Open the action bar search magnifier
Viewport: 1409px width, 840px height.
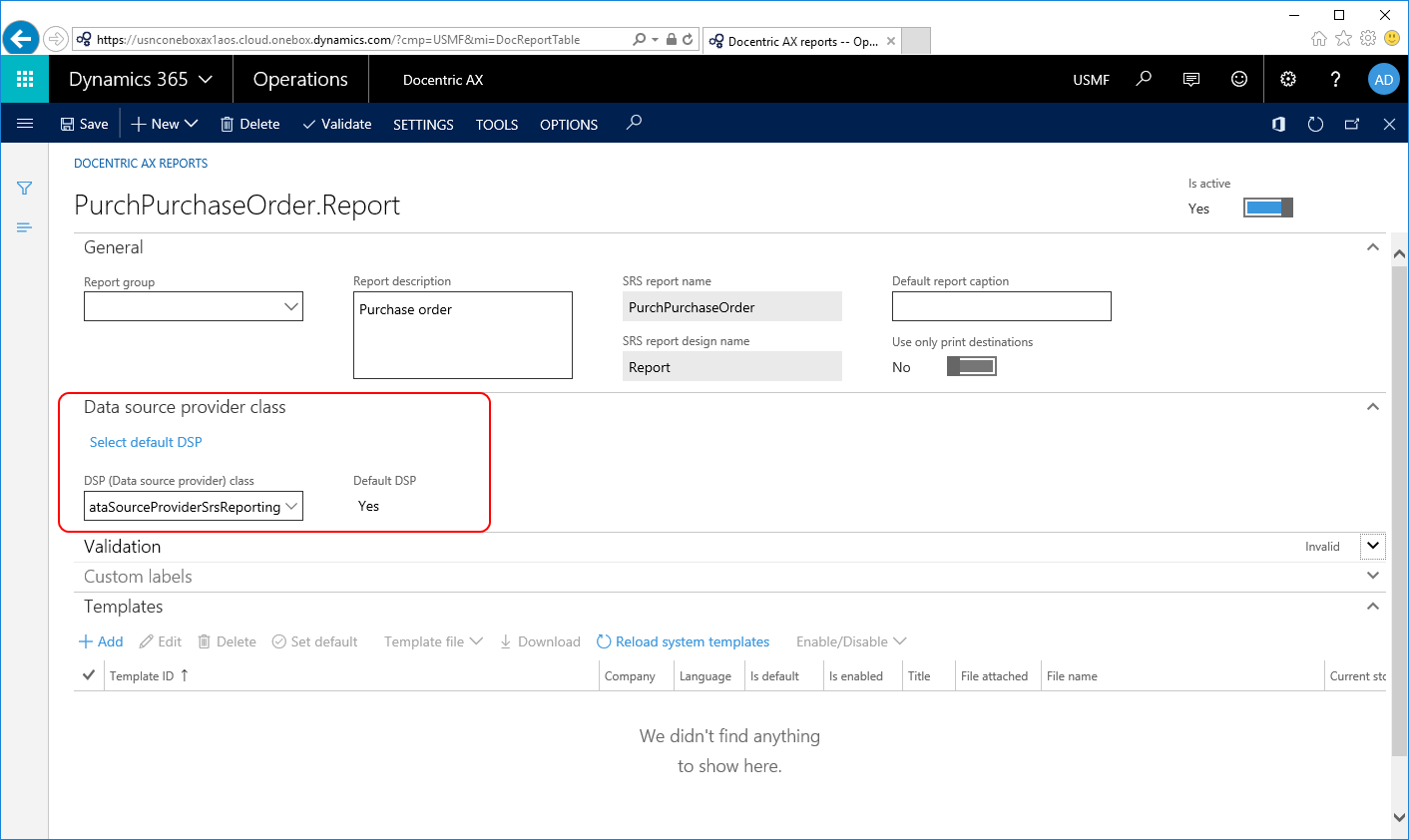(x=634, y=123)
